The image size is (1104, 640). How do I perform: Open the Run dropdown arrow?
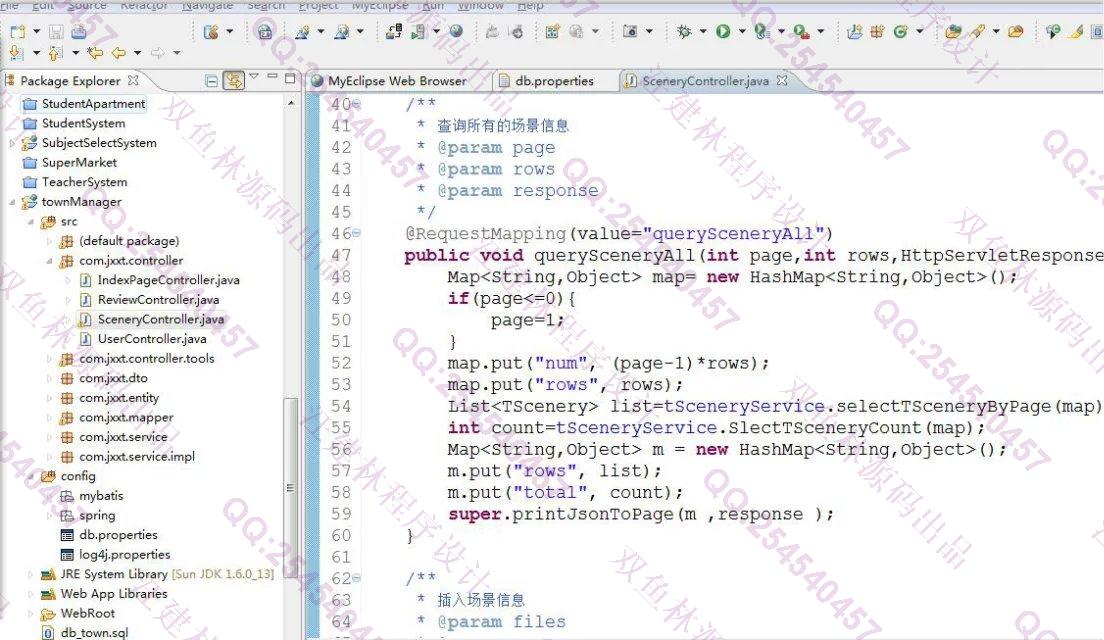tap(741, 32)
